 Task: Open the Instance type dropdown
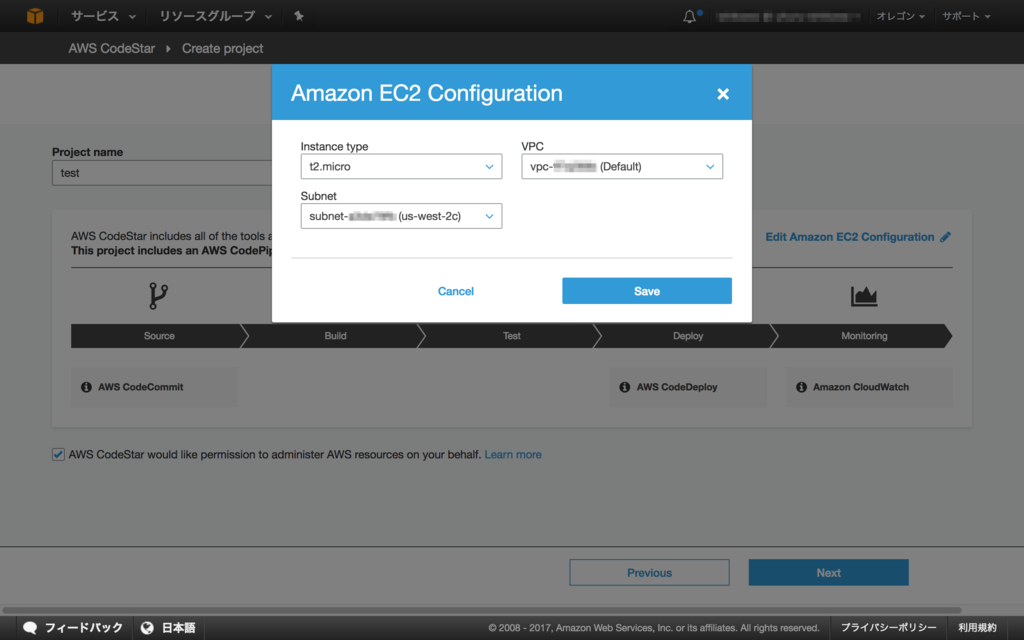pos(401,167)
